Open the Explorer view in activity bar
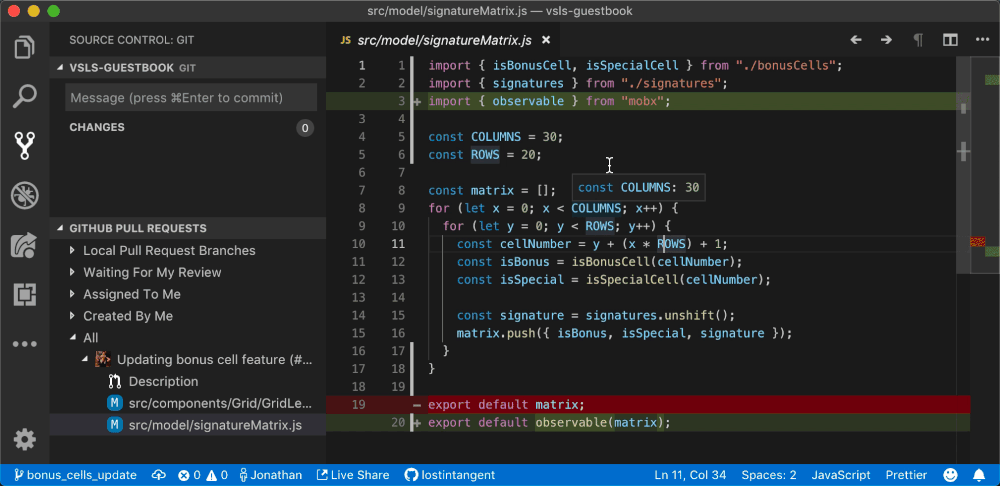This screenshot has height=486, width=1000. coord(24,46)
